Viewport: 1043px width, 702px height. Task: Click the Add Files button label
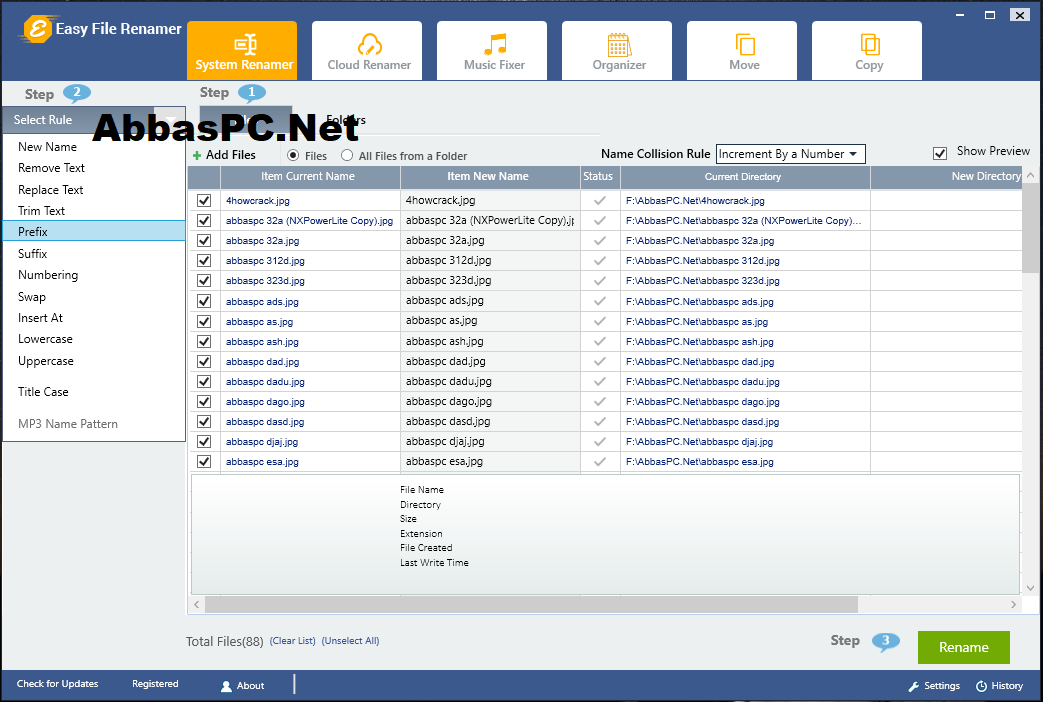pos(230,155)
